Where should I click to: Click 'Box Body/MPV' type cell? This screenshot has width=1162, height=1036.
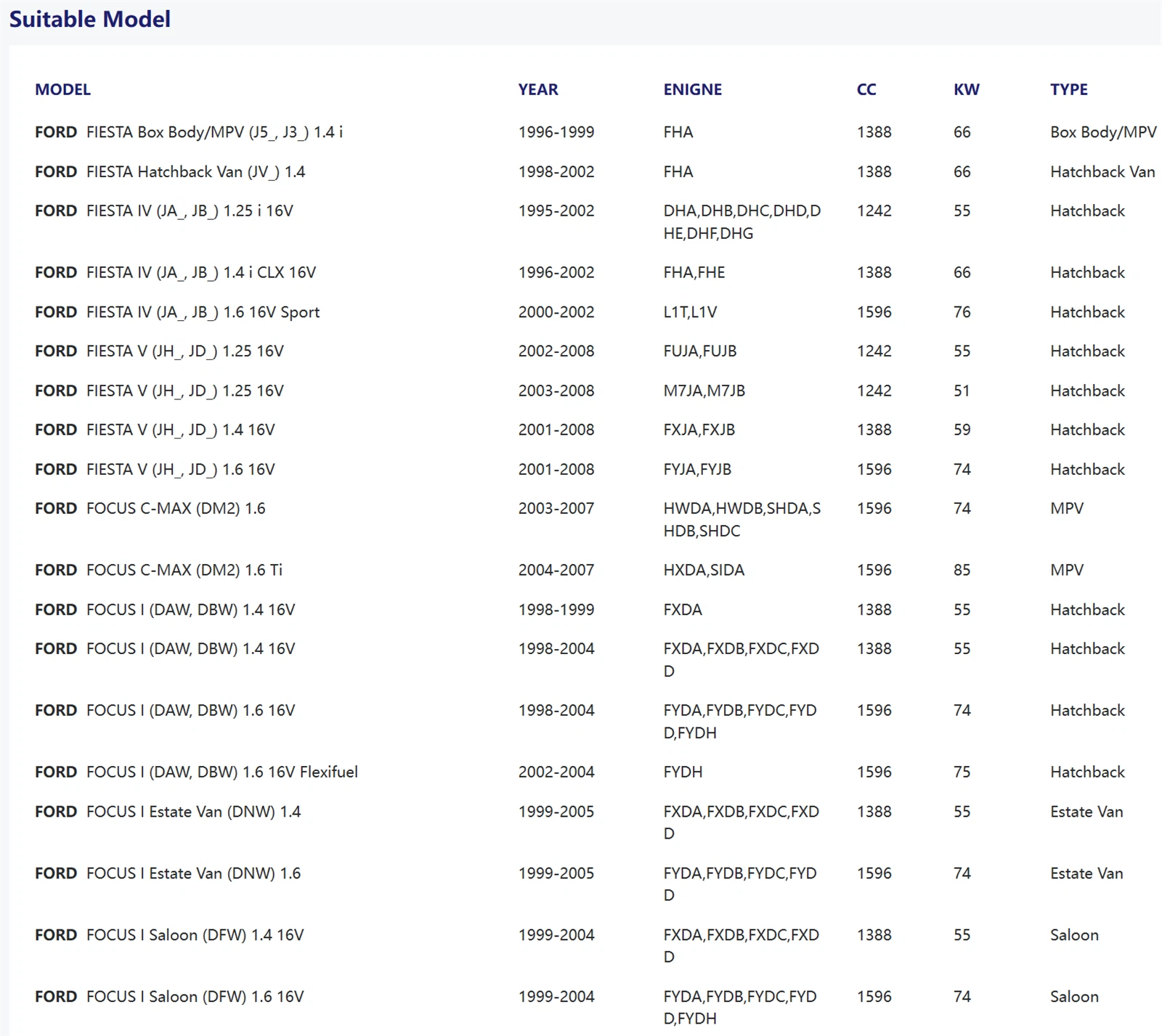click(x=1103, y=132)
